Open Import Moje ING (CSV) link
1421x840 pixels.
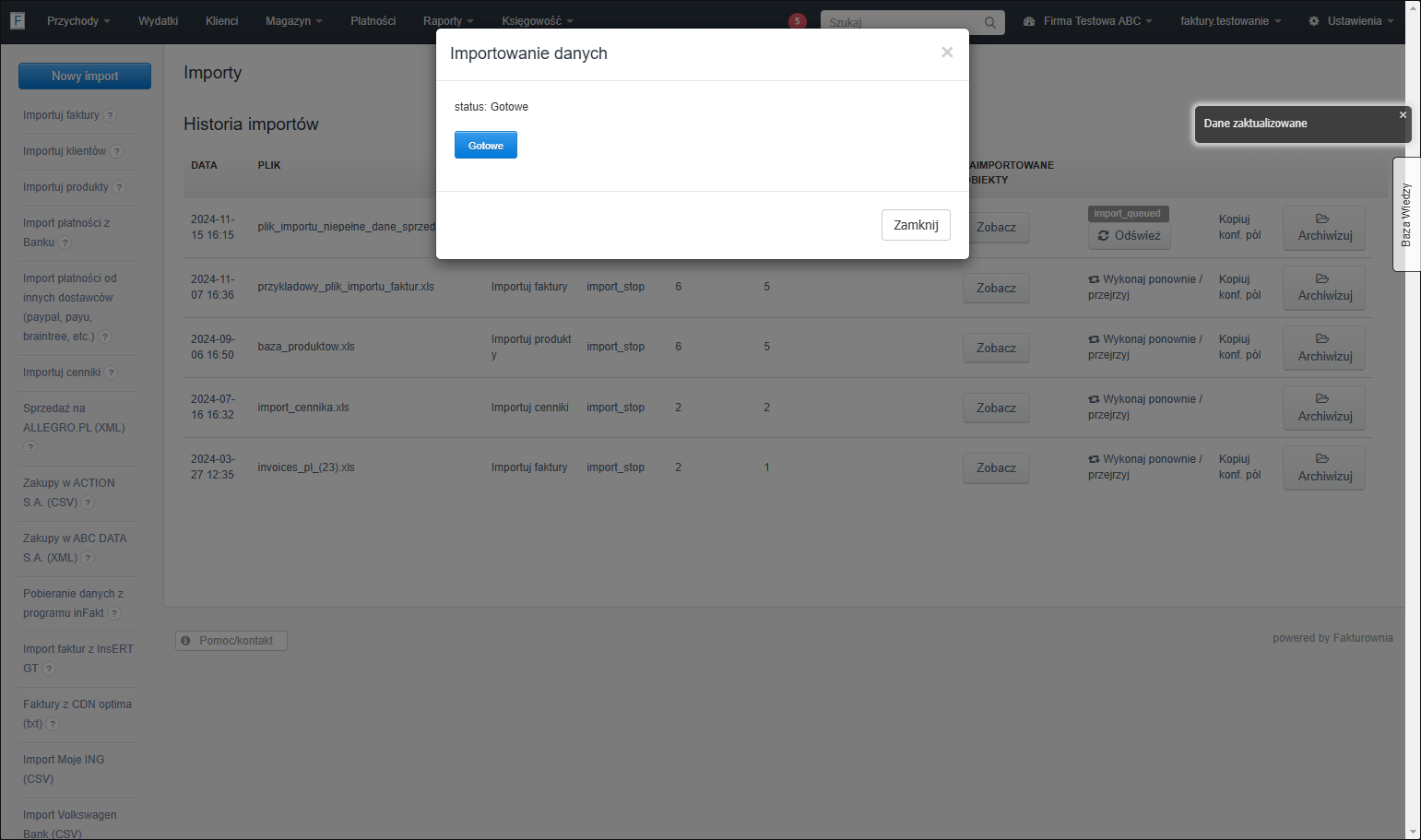[x=64, y=769]
